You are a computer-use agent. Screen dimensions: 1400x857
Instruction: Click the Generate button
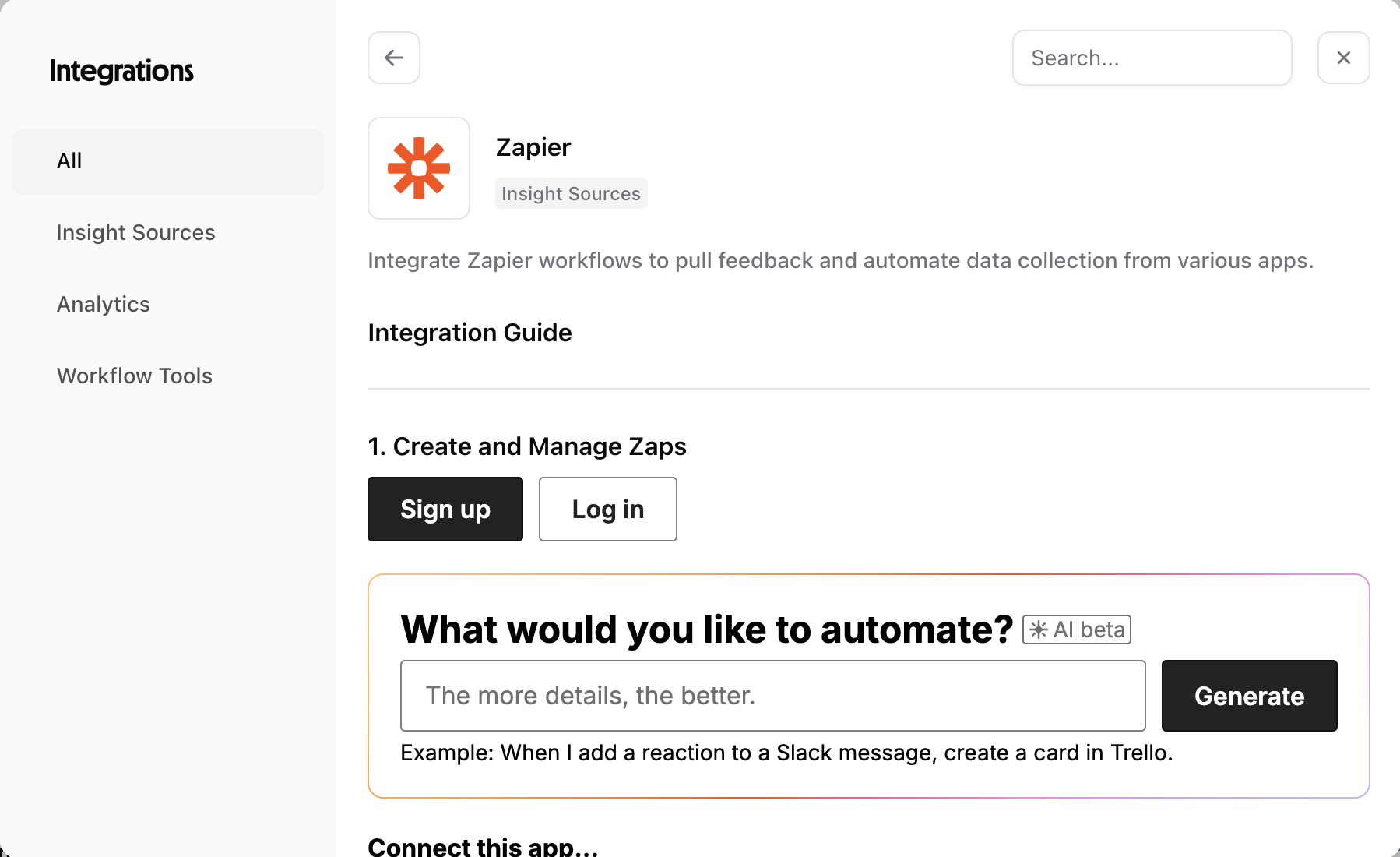(x=1249, y=696)
